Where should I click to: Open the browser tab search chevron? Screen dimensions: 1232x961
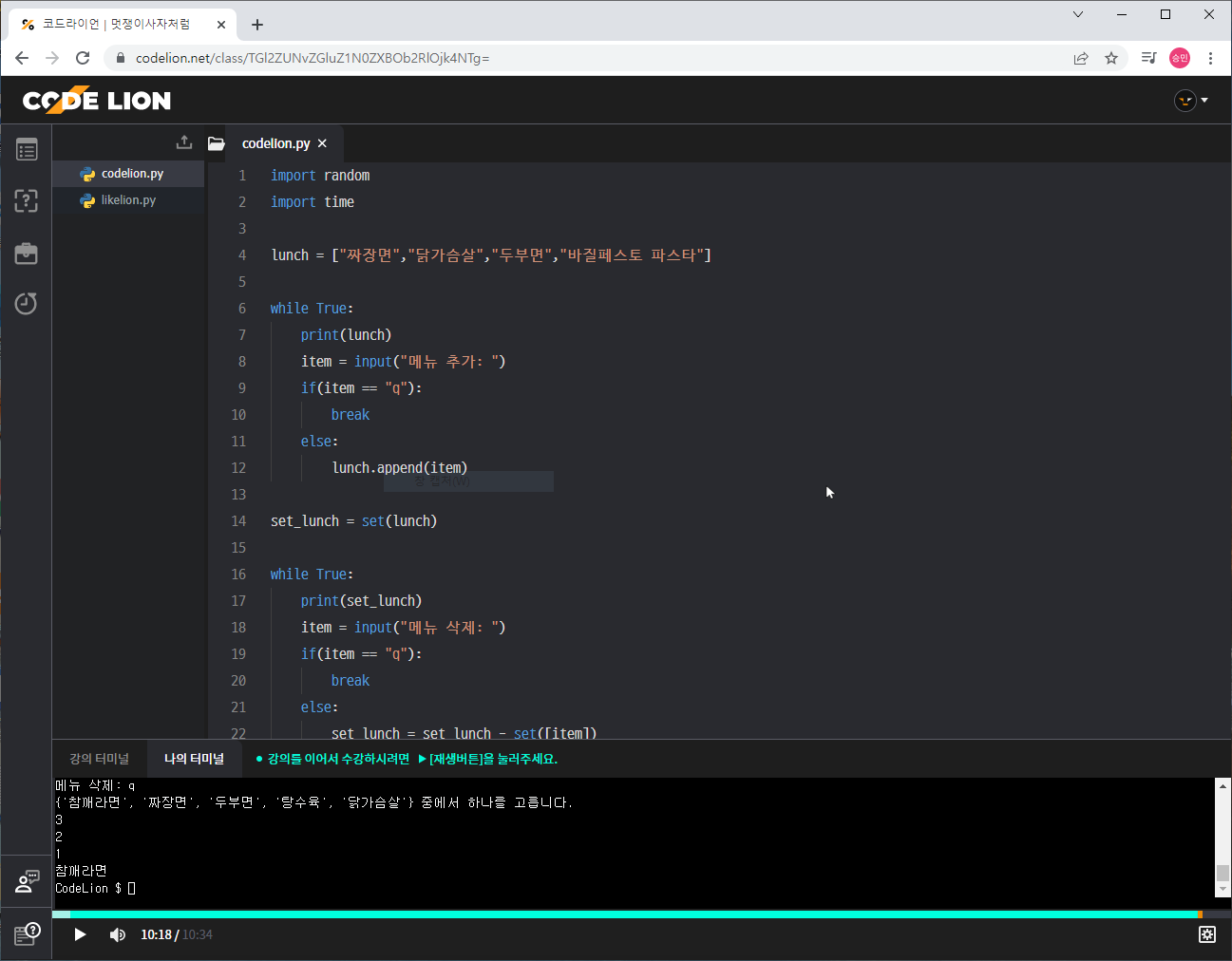coord(1077,14)
